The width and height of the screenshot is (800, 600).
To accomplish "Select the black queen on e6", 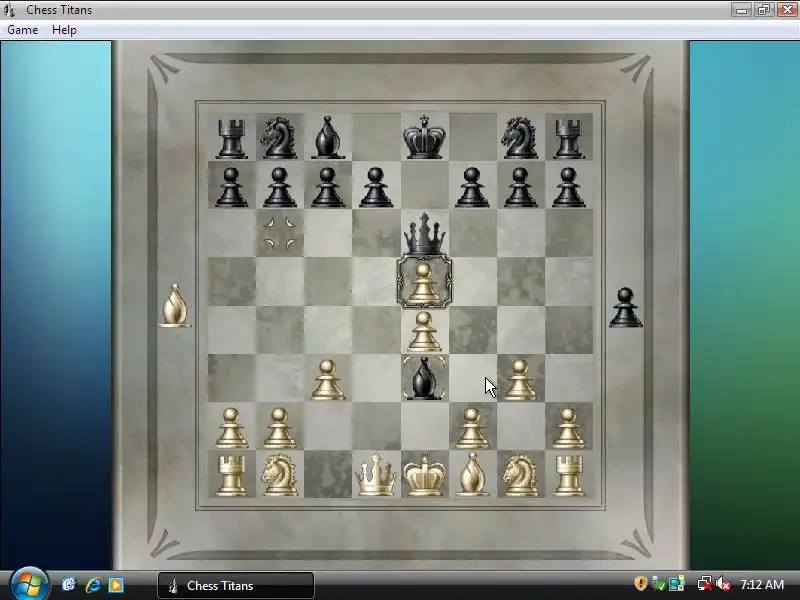I will (424, 234).
